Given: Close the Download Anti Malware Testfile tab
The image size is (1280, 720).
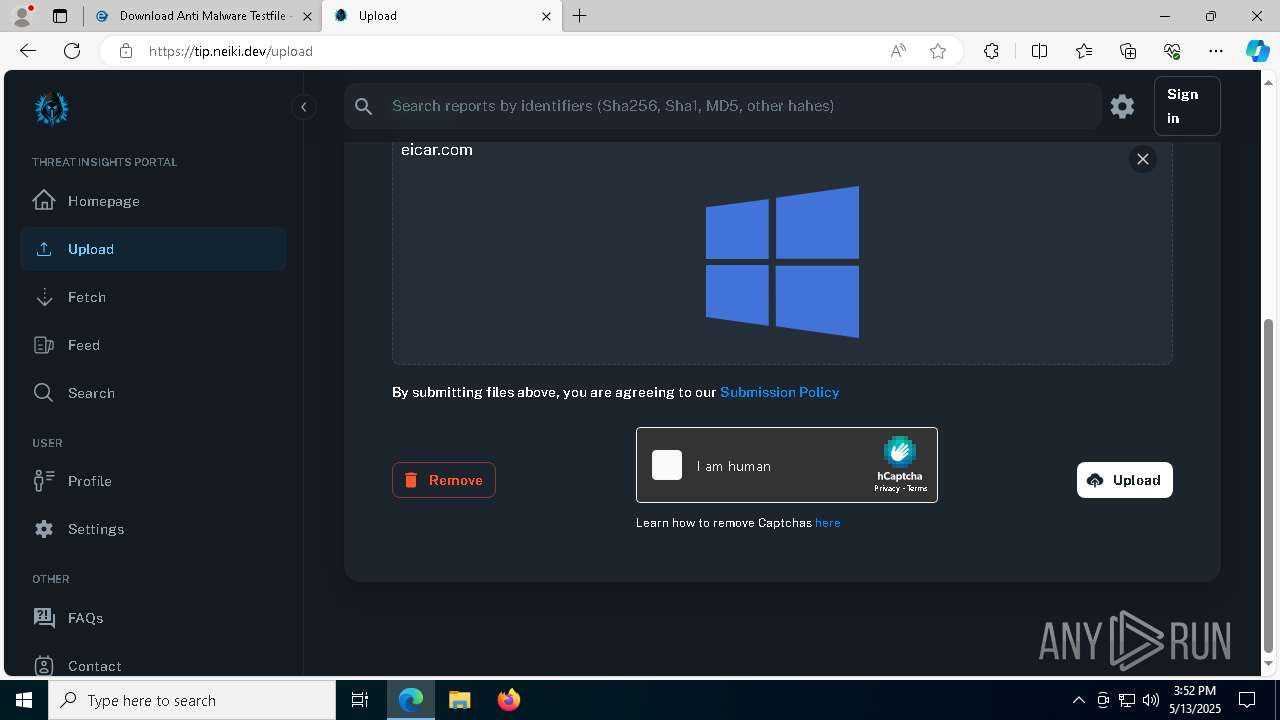Looking at the screenshot, I should [x=308, y=16].
